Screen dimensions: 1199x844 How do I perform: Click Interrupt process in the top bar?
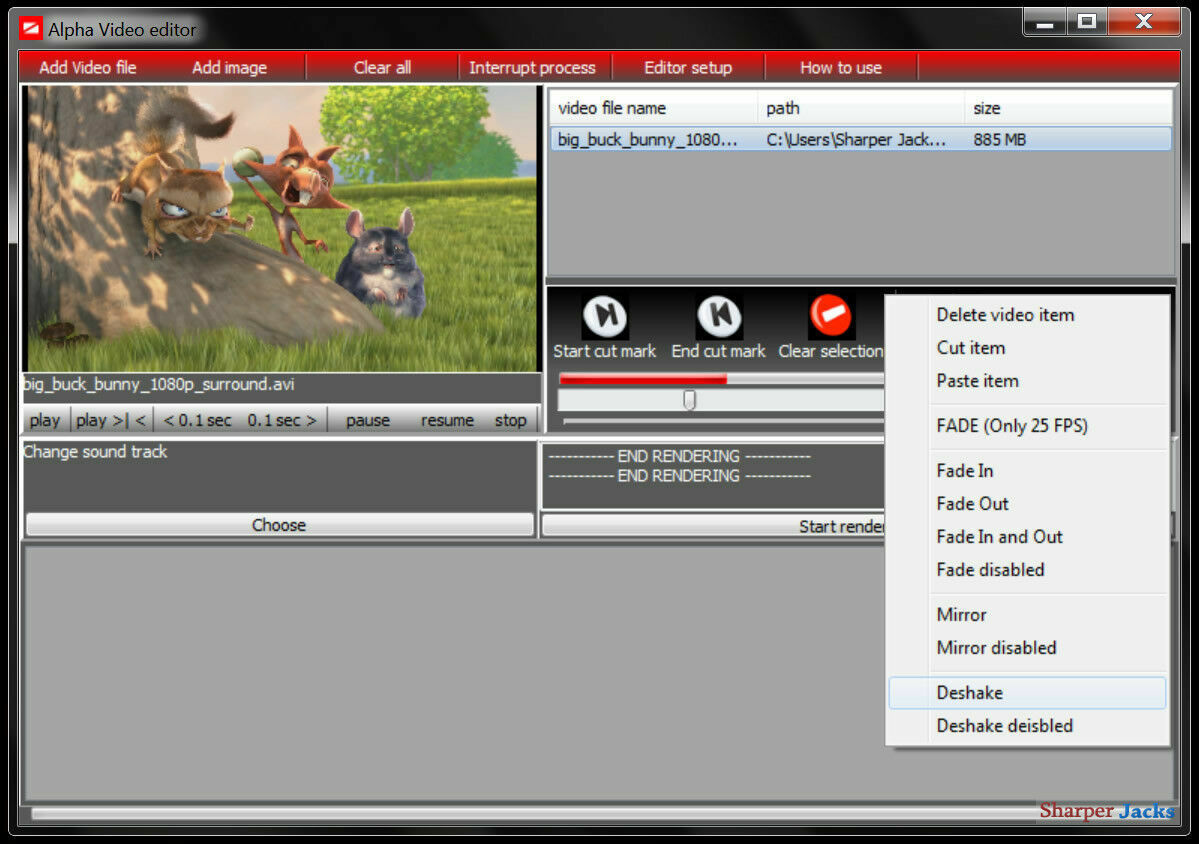532,67
